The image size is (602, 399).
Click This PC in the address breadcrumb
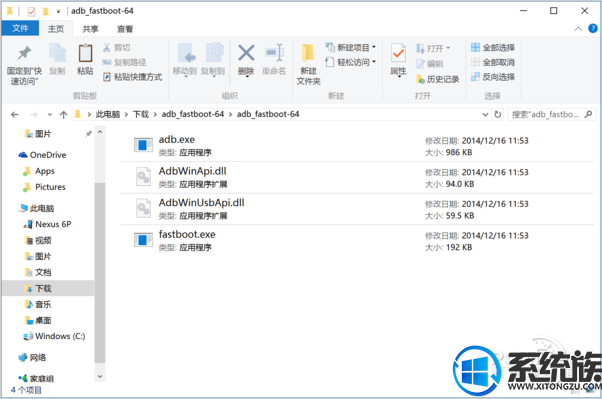point(108,114)
